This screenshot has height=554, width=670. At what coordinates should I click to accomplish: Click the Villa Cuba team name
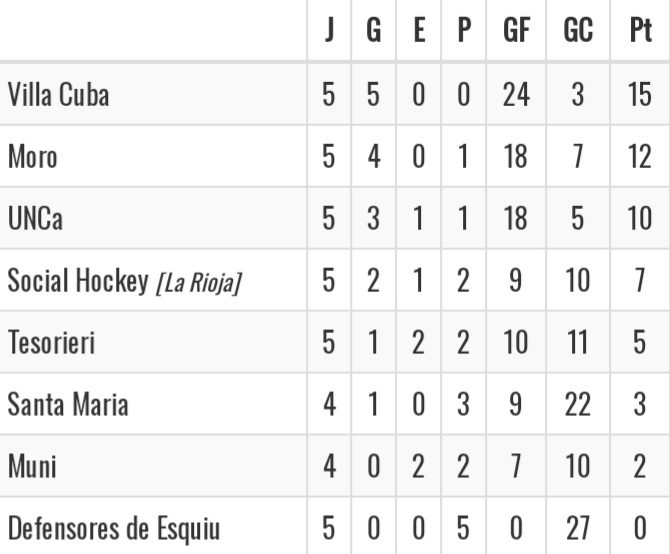[x=58, y=95]
